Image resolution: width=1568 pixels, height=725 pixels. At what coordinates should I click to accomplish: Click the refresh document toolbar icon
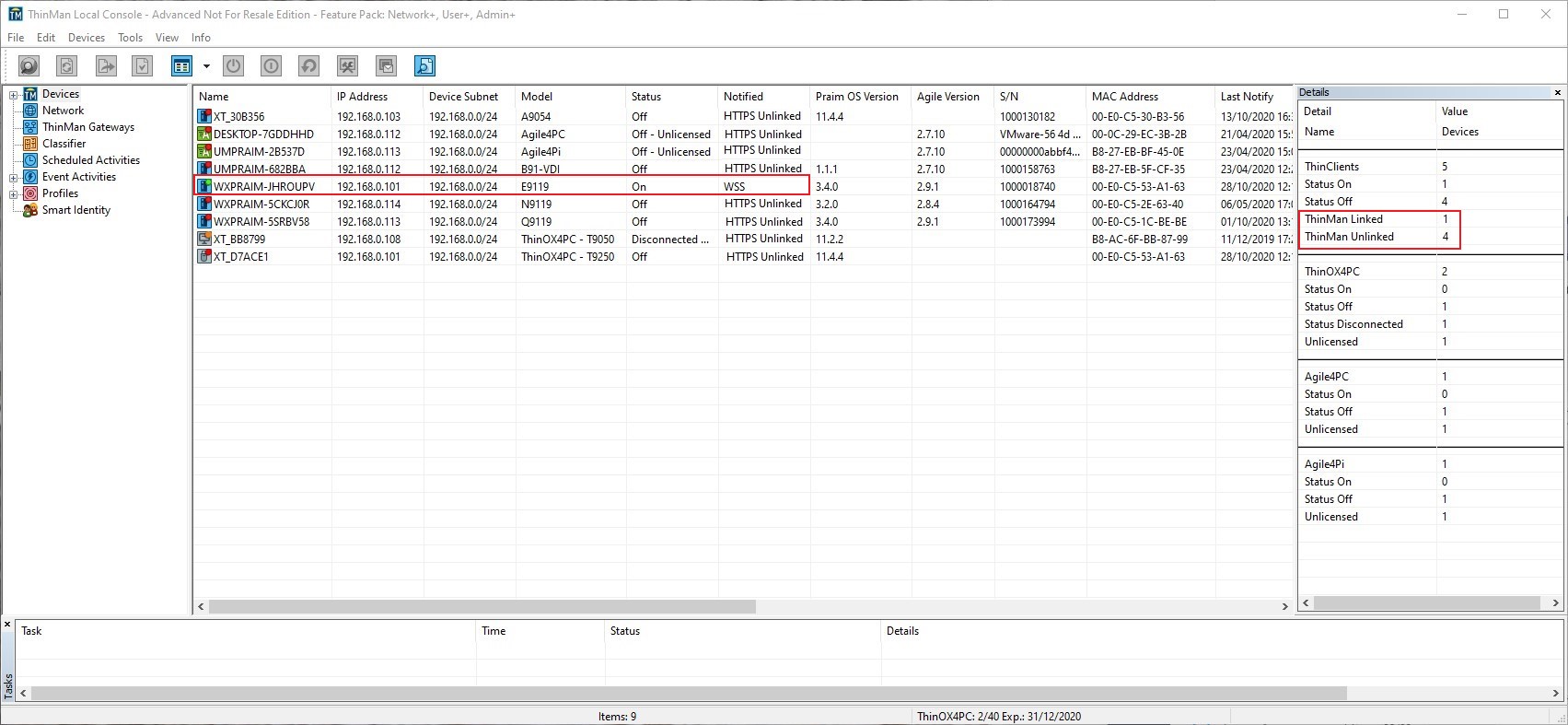66,65
